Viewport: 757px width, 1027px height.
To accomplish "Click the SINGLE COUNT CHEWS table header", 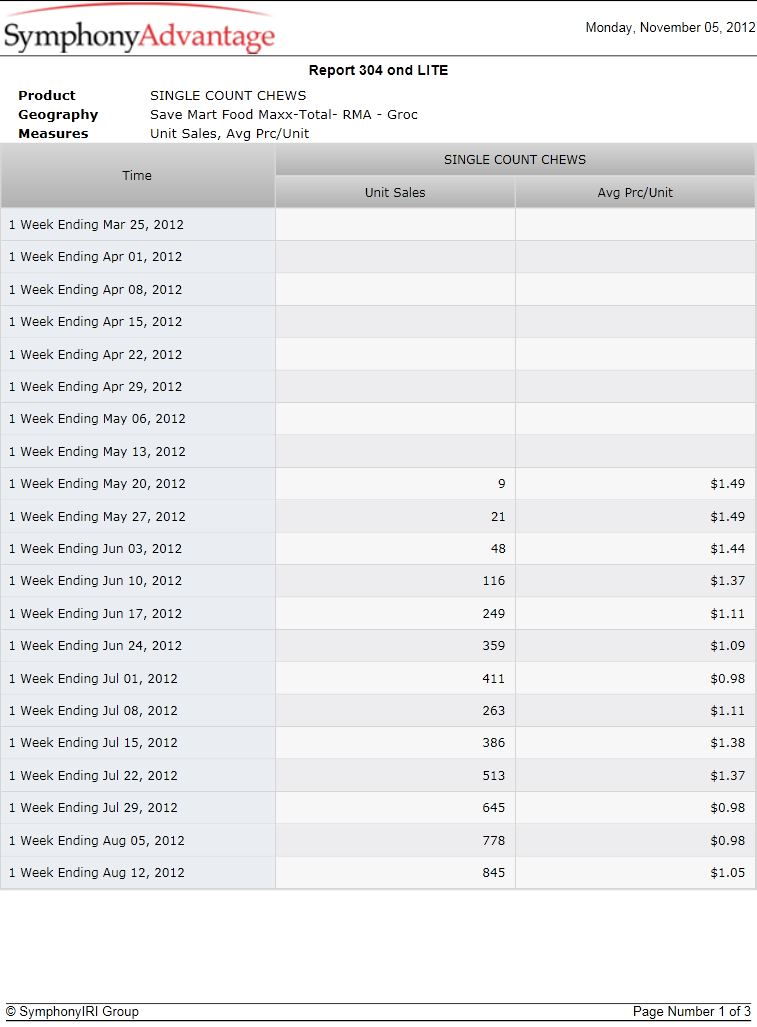I will coord(515,160).
